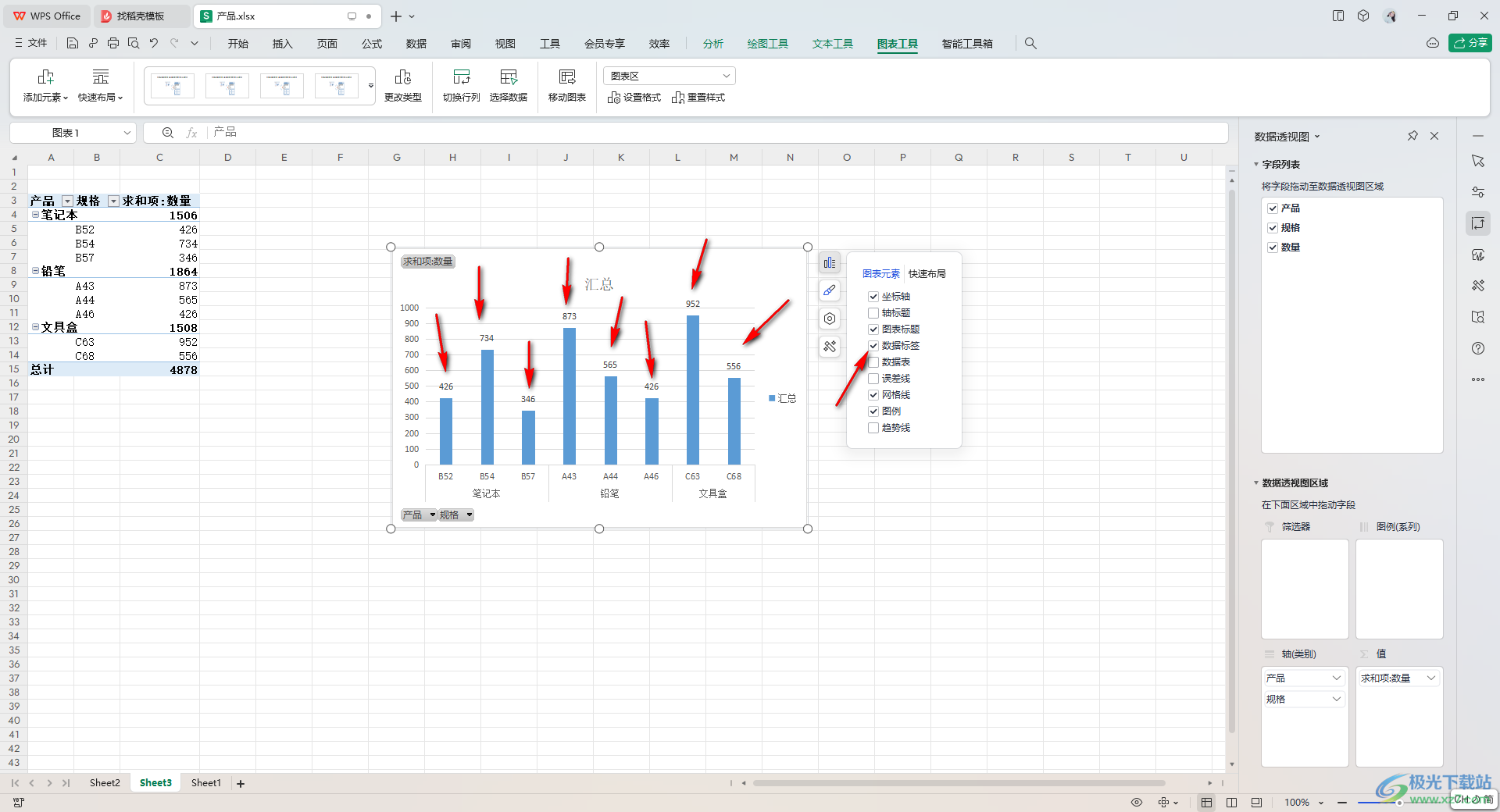Toggle Chart Title (图表标题) checkbox
The width and height of the screenshot is (1500, 812).
[873, 329]
